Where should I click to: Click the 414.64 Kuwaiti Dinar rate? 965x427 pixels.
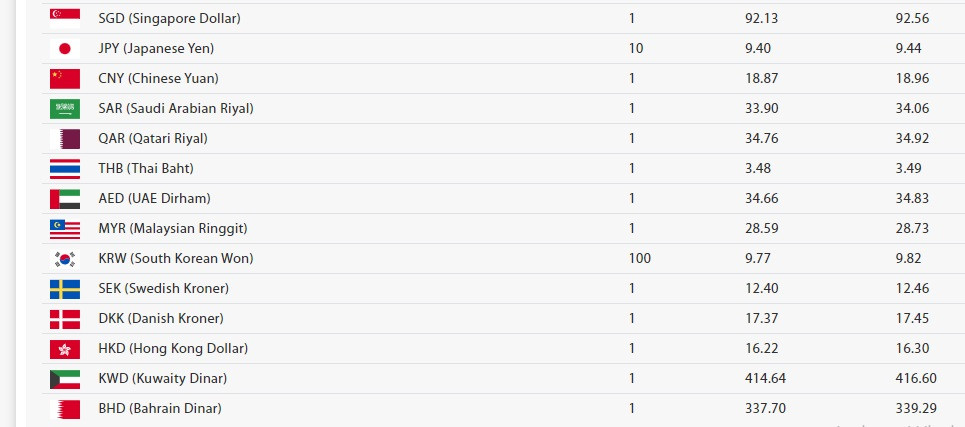point(765,378)
